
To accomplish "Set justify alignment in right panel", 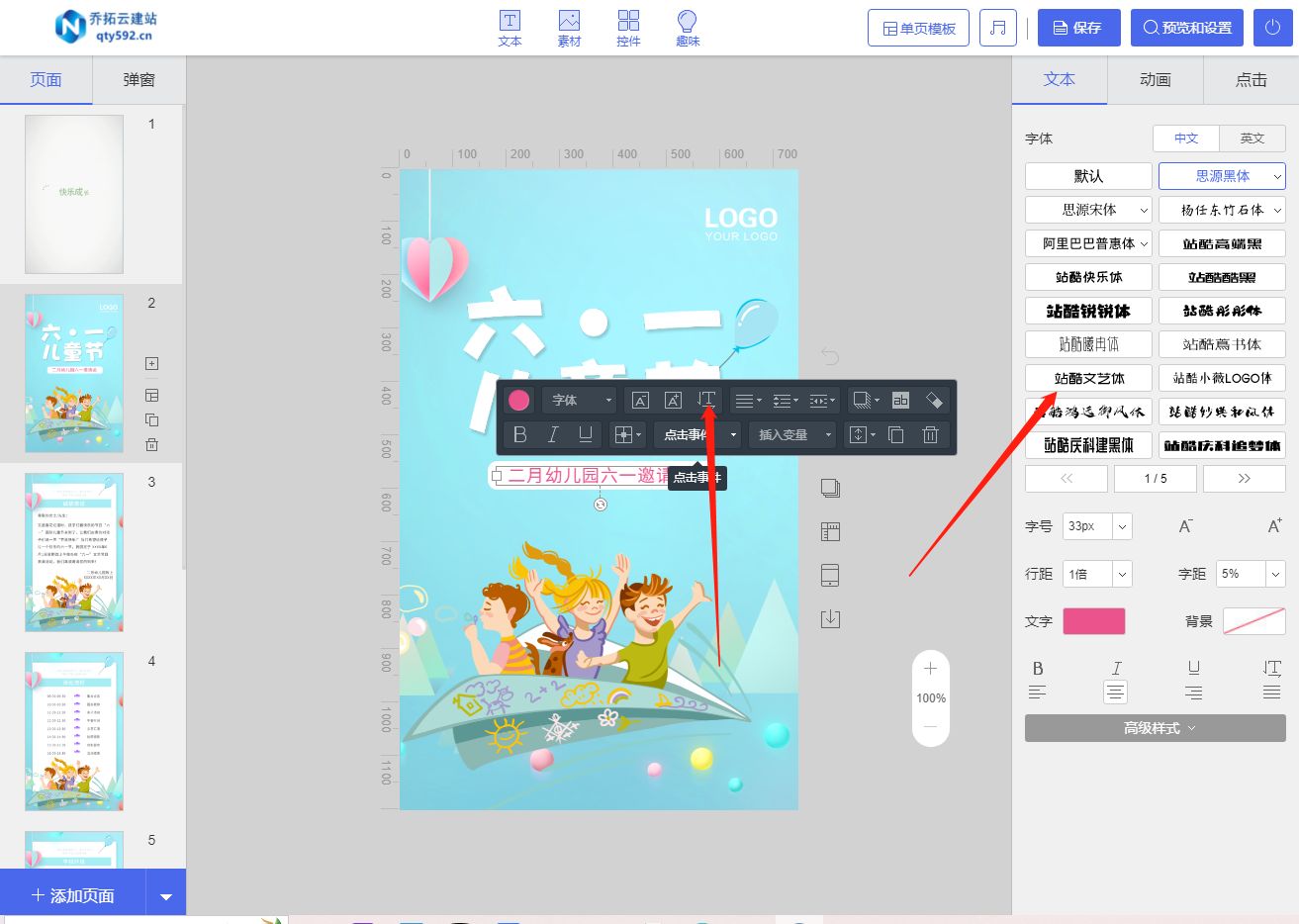I will coord(1271,693).
